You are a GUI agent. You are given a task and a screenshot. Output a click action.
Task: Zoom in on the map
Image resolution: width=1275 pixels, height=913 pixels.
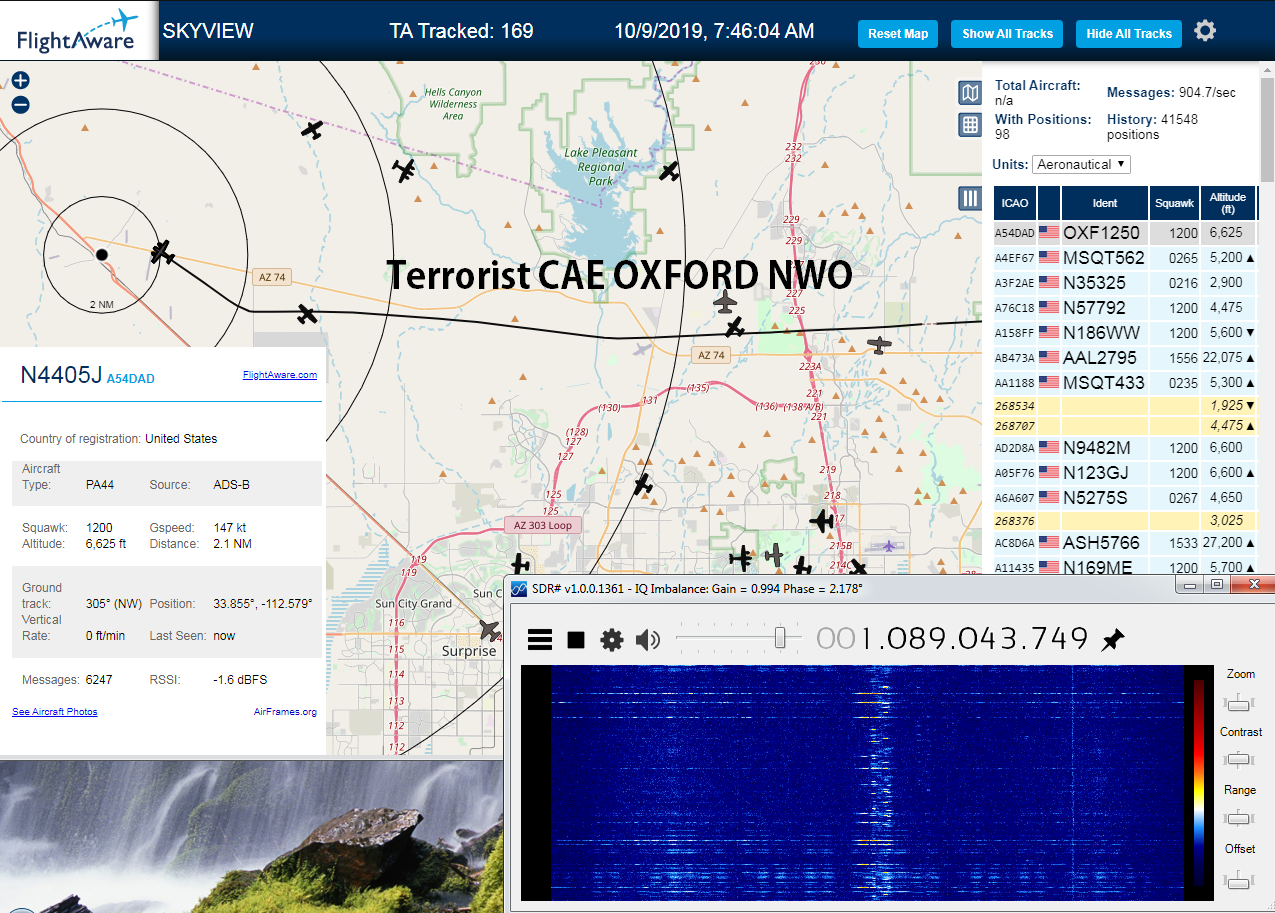pos(20,81)
